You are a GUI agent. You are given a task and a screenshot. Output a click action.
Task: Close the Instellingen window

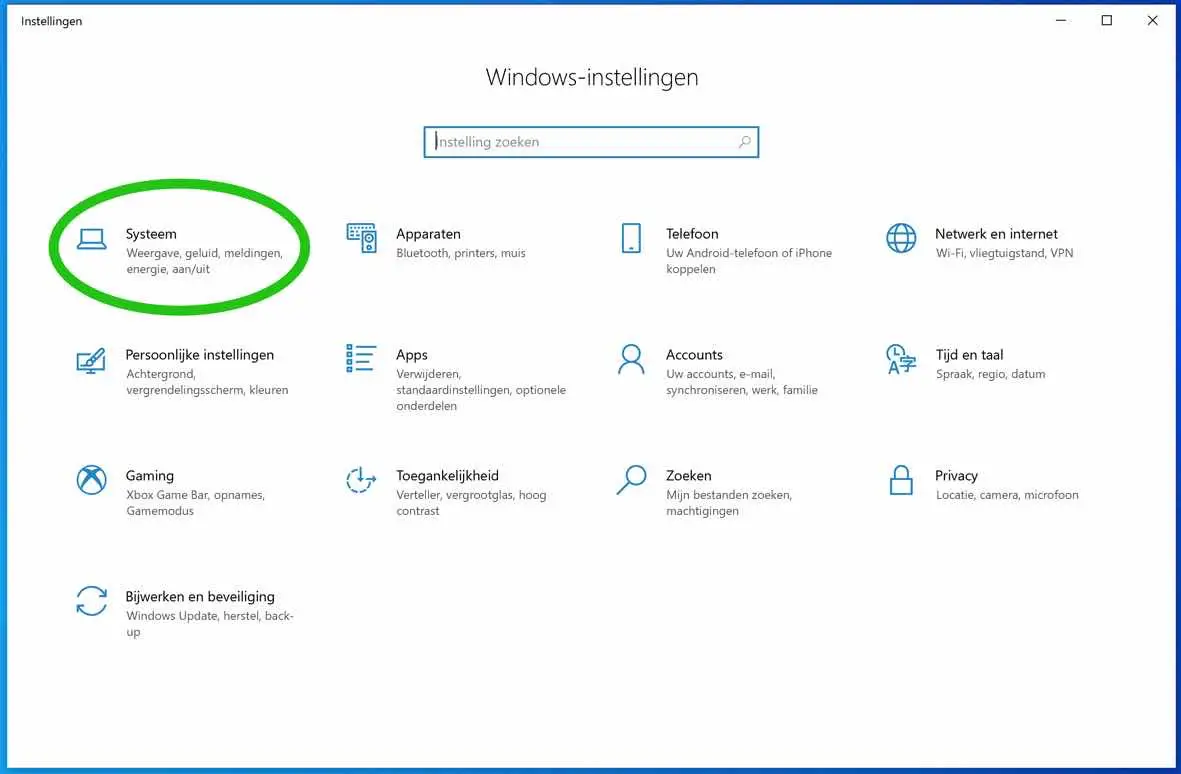tap(1152, 20)
